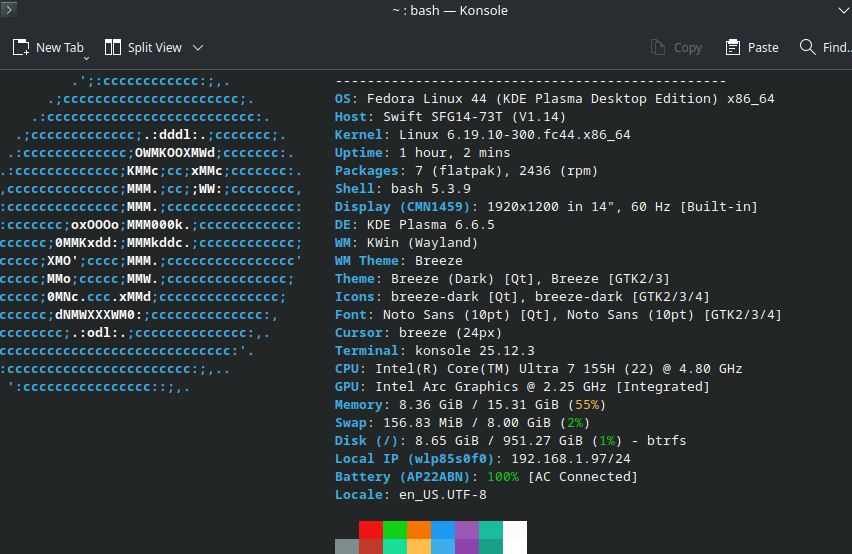The width and height of the screenshot is (852, 554).
Task: Click the Shell value bash 5.3.9
Action: [431, 188]
